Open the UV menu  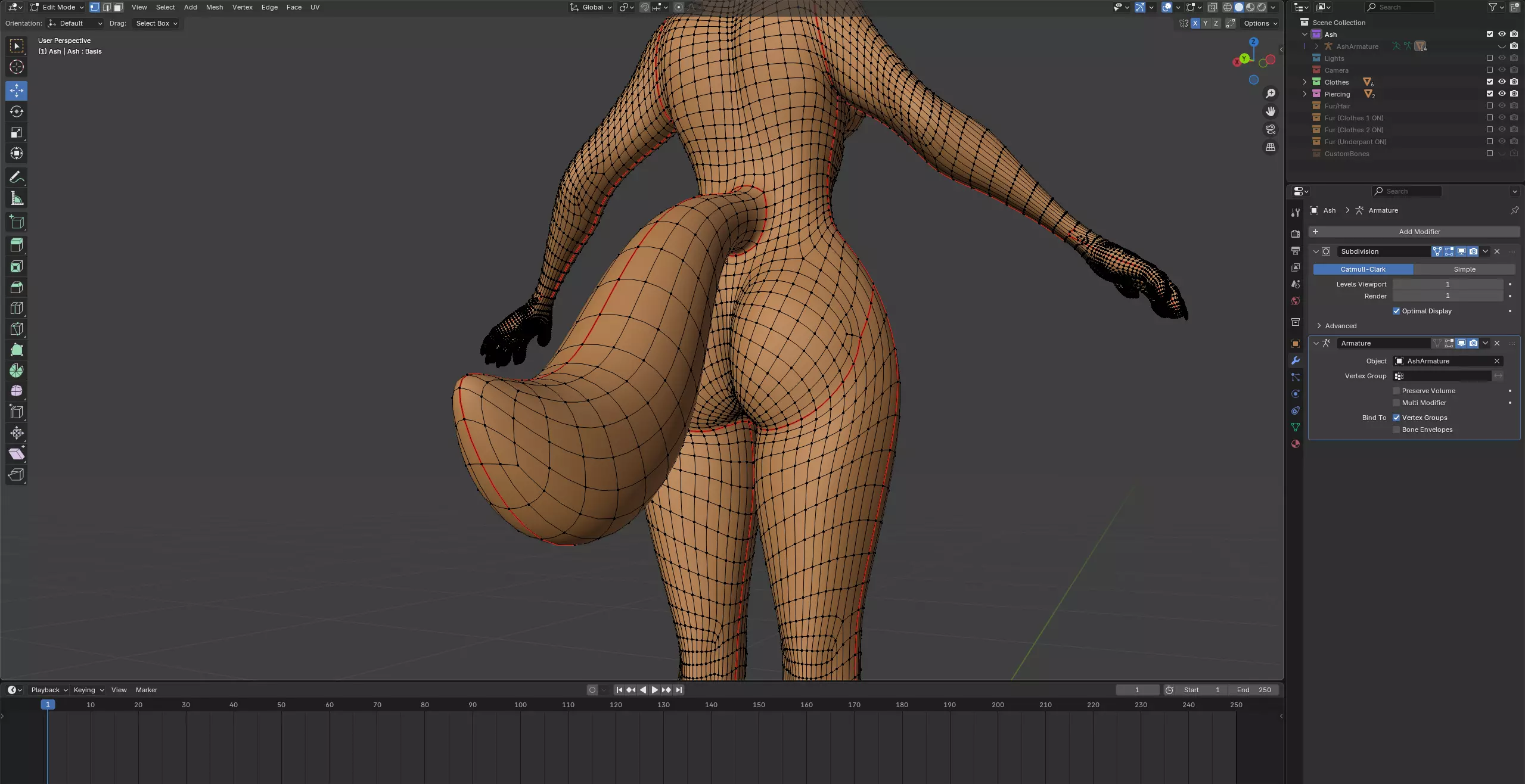point(315,7)
